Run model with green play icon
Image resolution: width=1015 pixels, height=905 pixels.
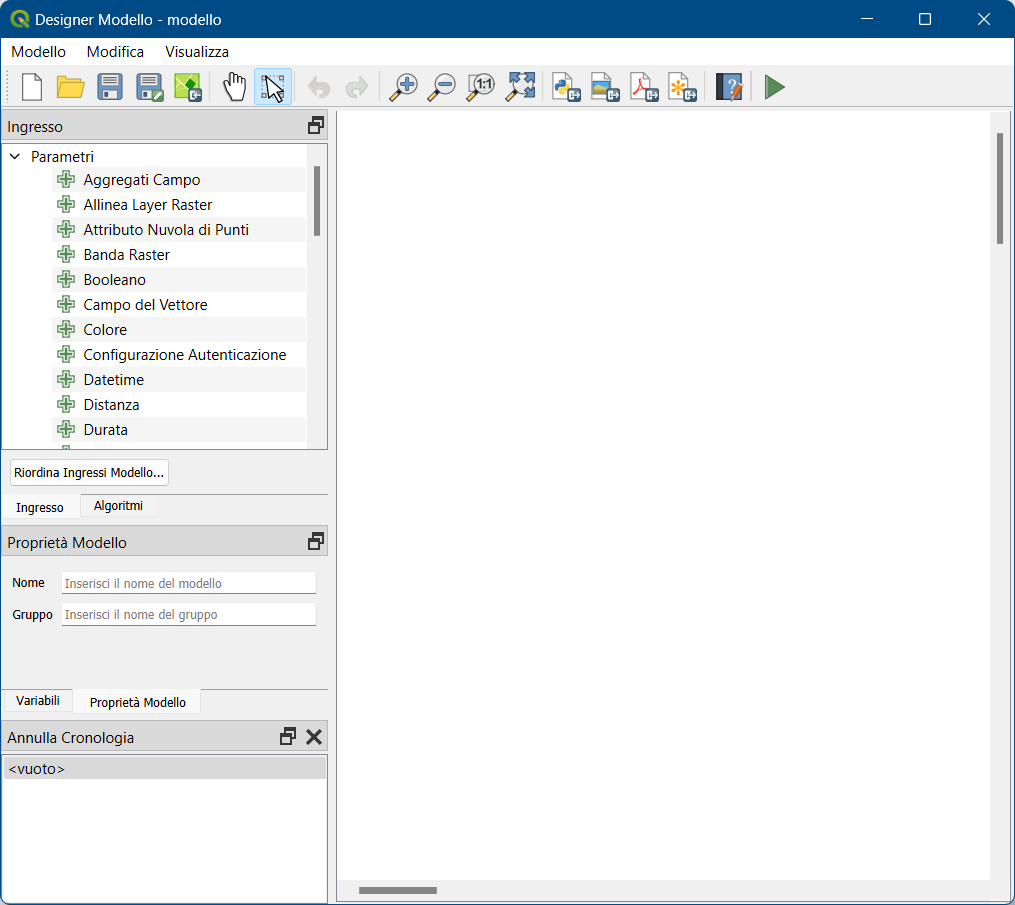774,87
